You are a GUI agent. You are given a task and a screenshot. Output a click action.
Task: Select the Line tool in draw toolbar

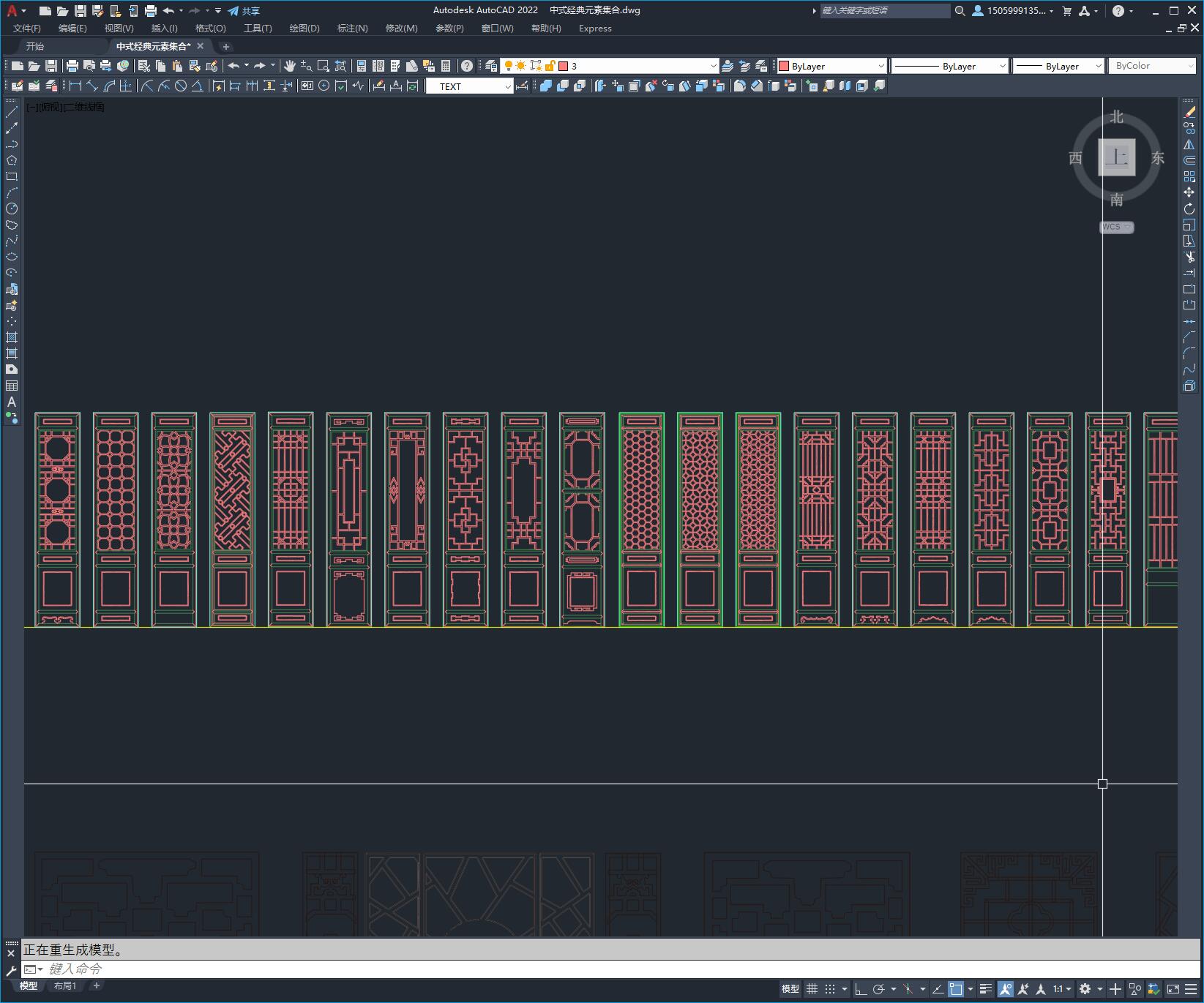point(12,112)
